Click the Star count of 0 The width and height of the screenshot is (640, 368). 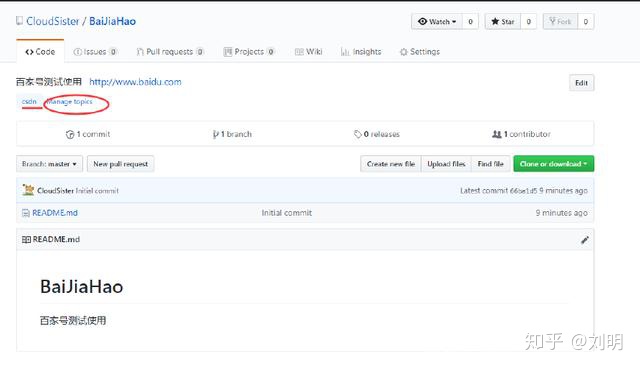coord(529,22)
